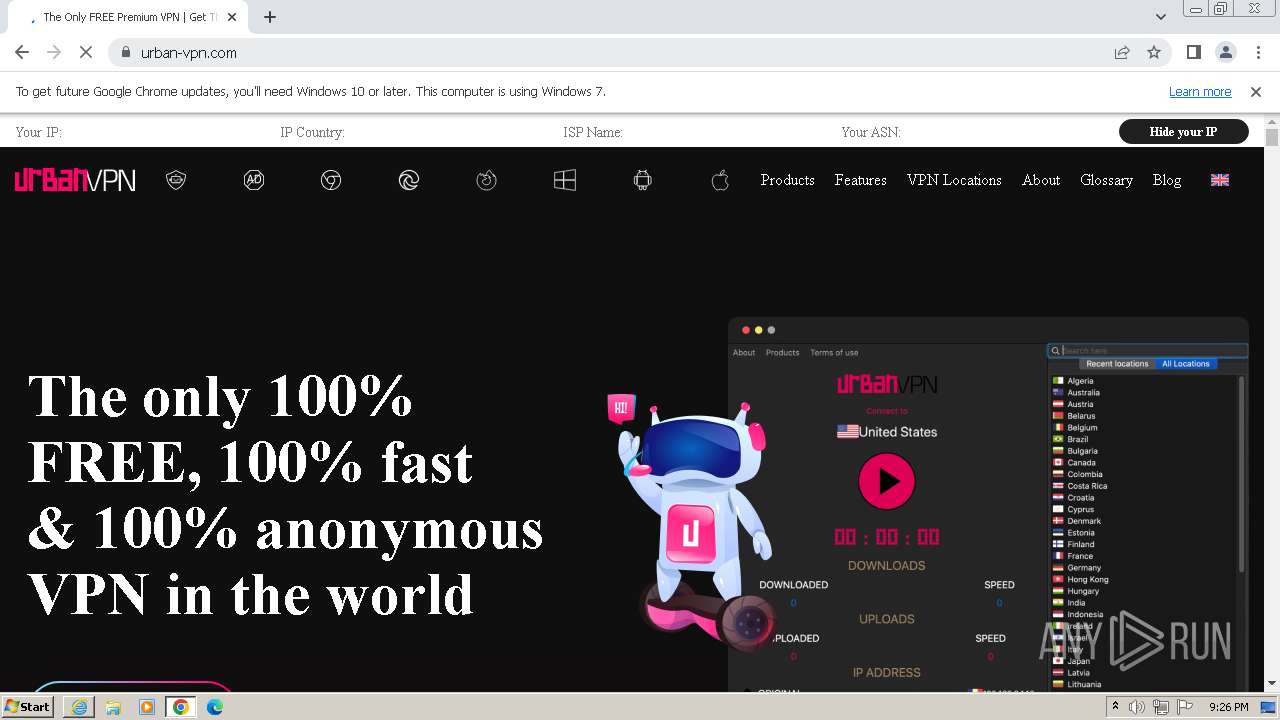
Task: Click the Hide your IP button
Action: (1183, 132)
